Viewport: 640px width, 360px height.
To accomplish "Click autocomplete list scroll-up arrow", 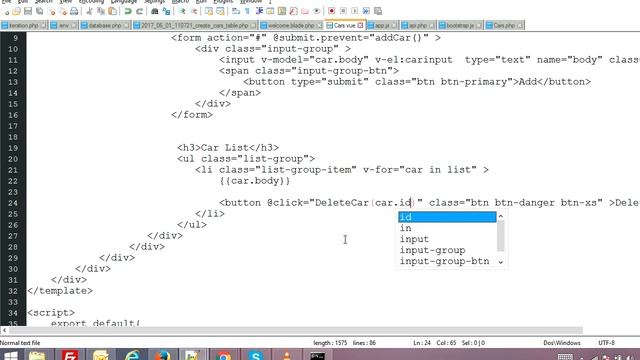I will point(501,216).
